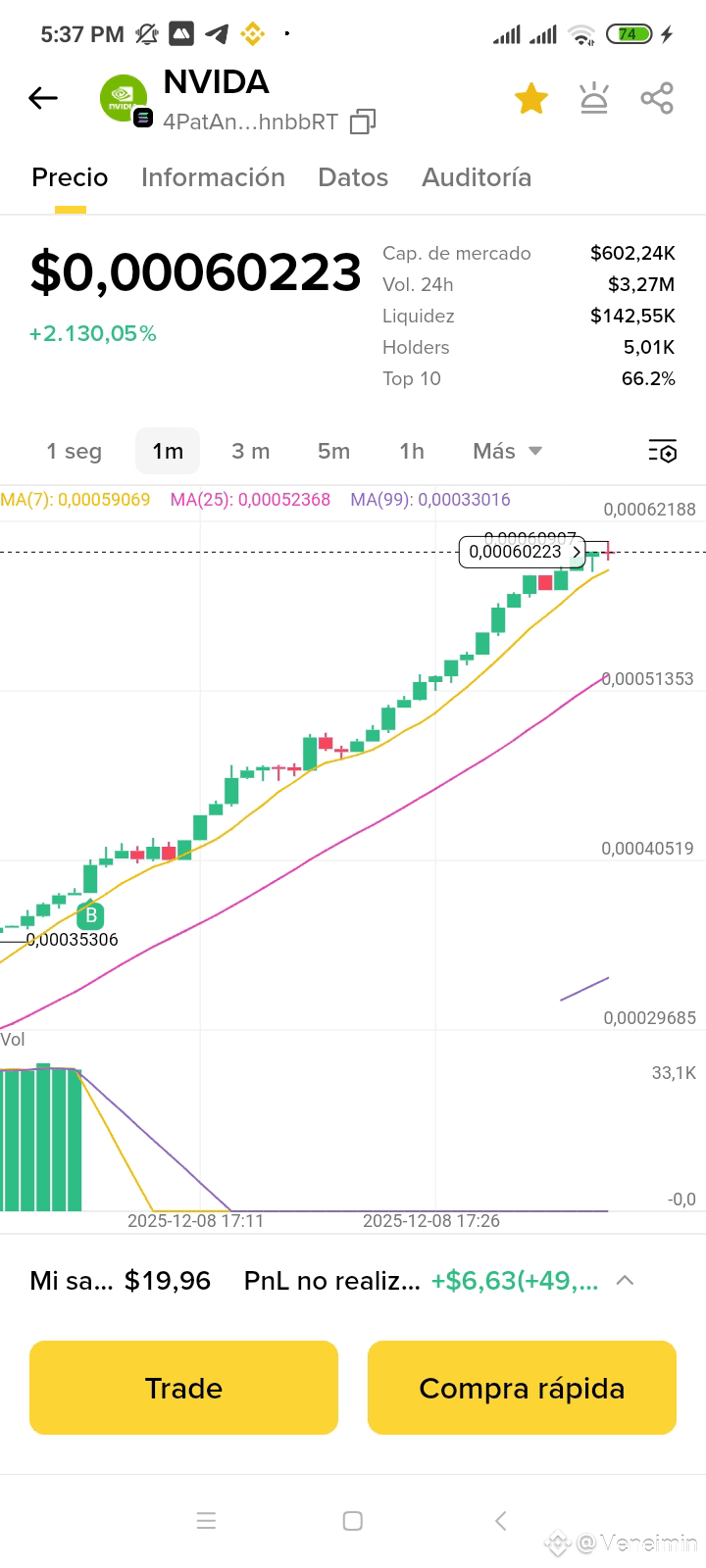Select the 1m chart interval
Image resolution: width=706 pixels, height=1568 pixels.
168,451
